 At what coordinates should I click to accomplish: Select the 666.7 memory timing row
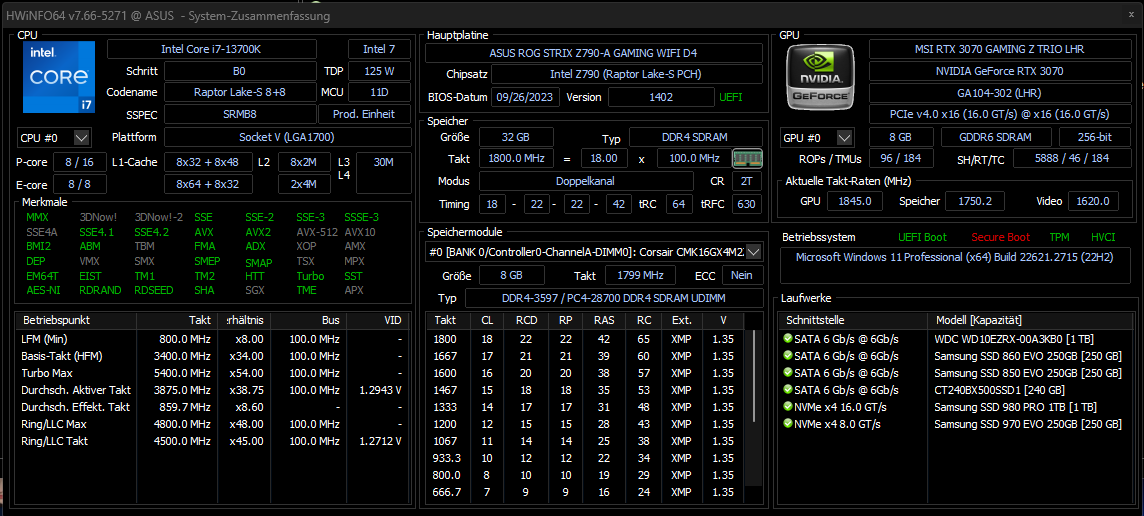(x=587, y=492)
